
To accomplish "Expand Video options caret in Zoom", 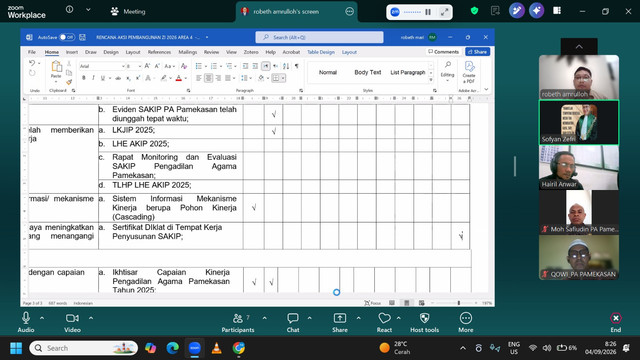I will click(x=91, y=318).
